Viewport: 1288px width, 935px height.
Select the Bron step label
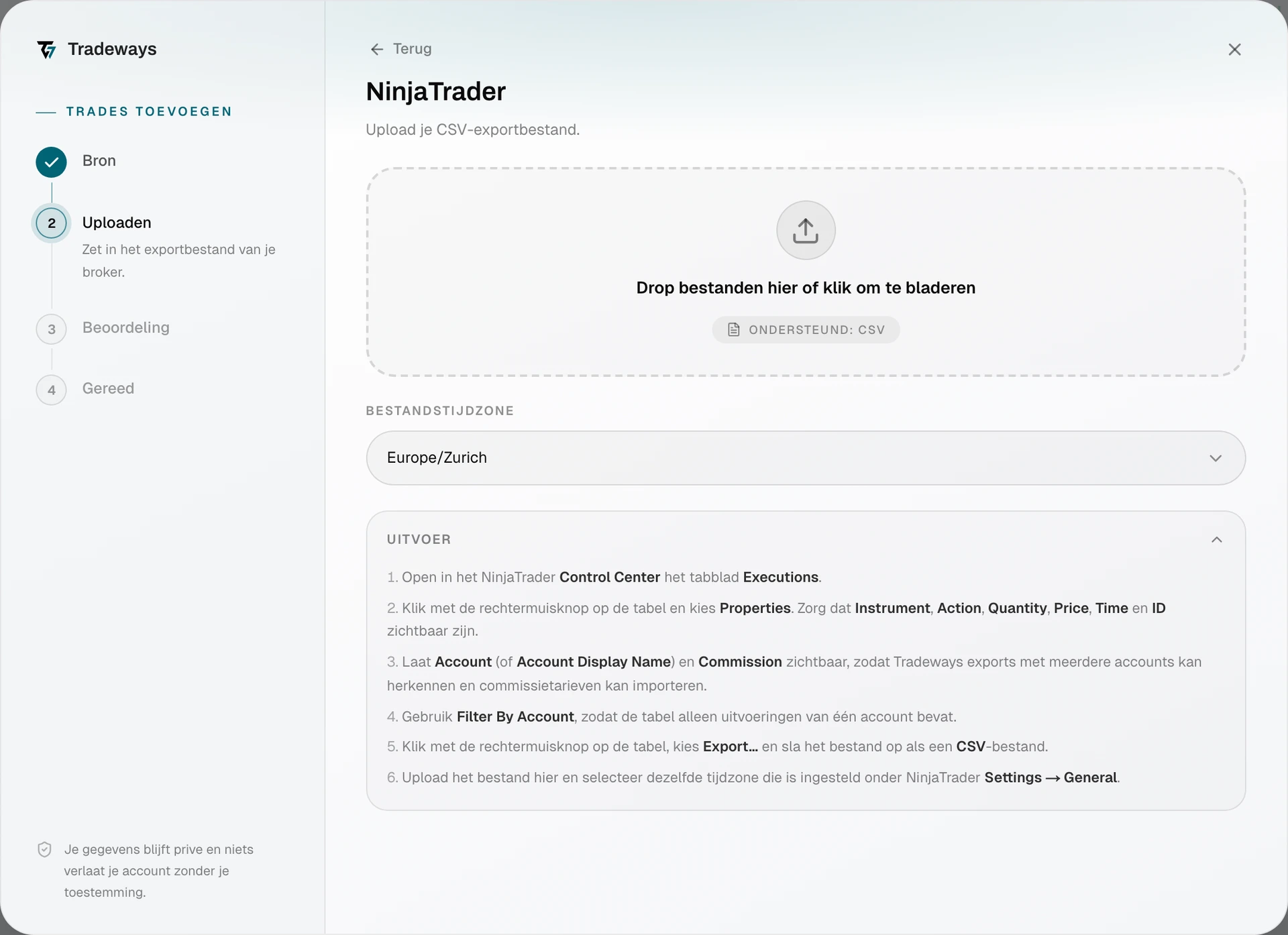click(99, 161)
